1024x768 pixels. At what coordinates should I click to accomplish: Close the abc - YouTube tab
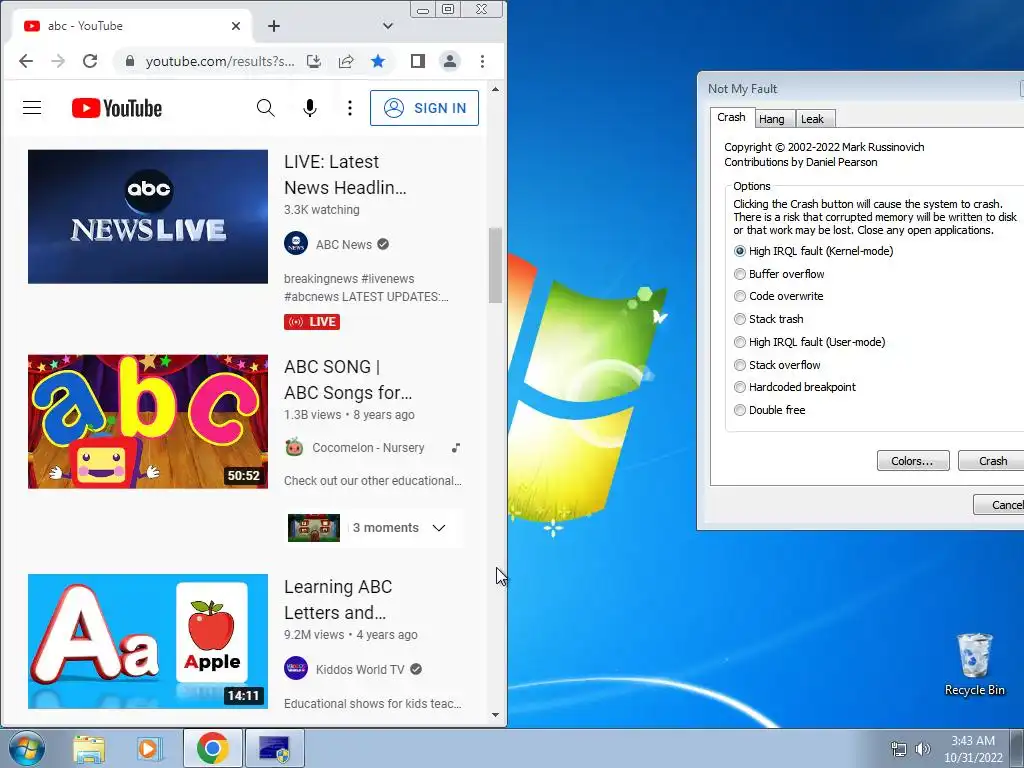[x=236, y=26]
